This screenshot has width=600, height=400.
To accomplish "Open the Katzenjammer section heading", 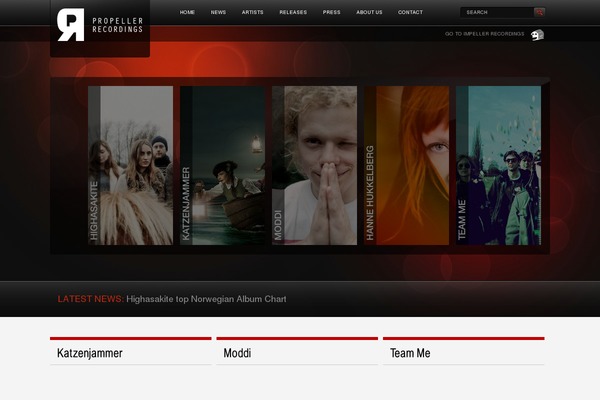I will tap(90, 353).
